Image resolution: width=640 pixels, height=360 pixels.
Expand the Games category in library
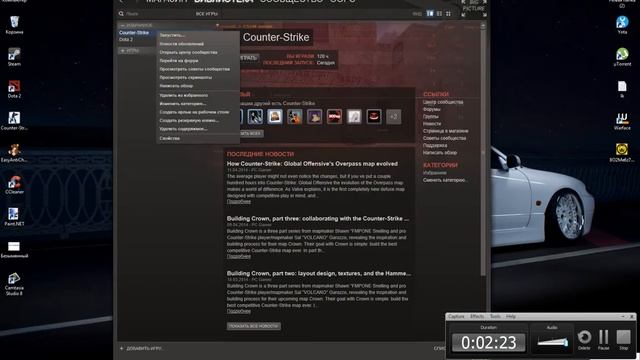(x=122, y=51)
